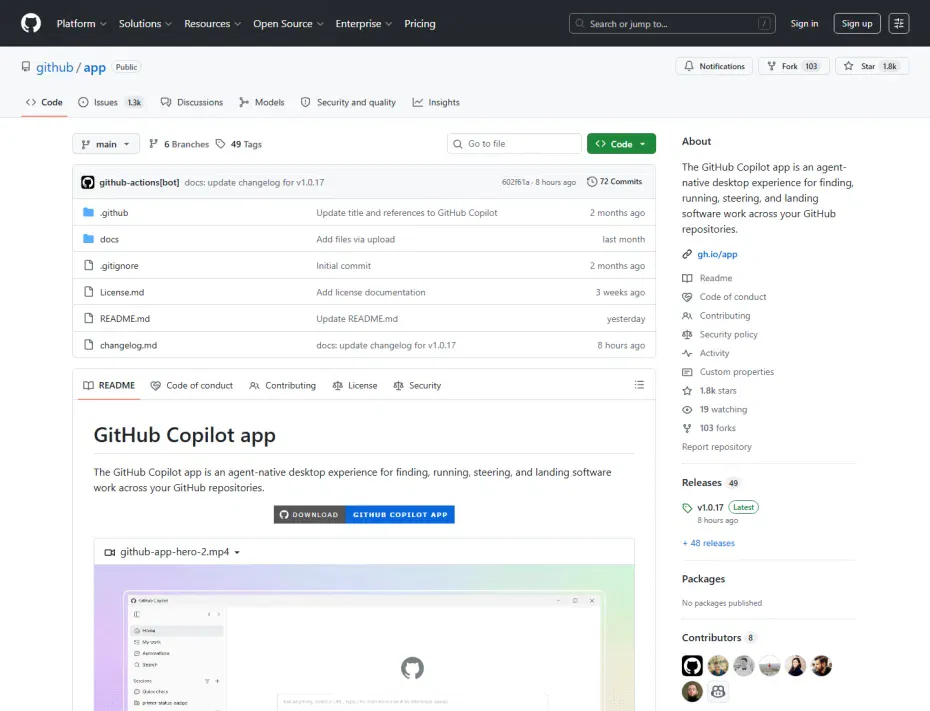
Task: Open the github owner link in breadcrumb
Action: point(55,67)
